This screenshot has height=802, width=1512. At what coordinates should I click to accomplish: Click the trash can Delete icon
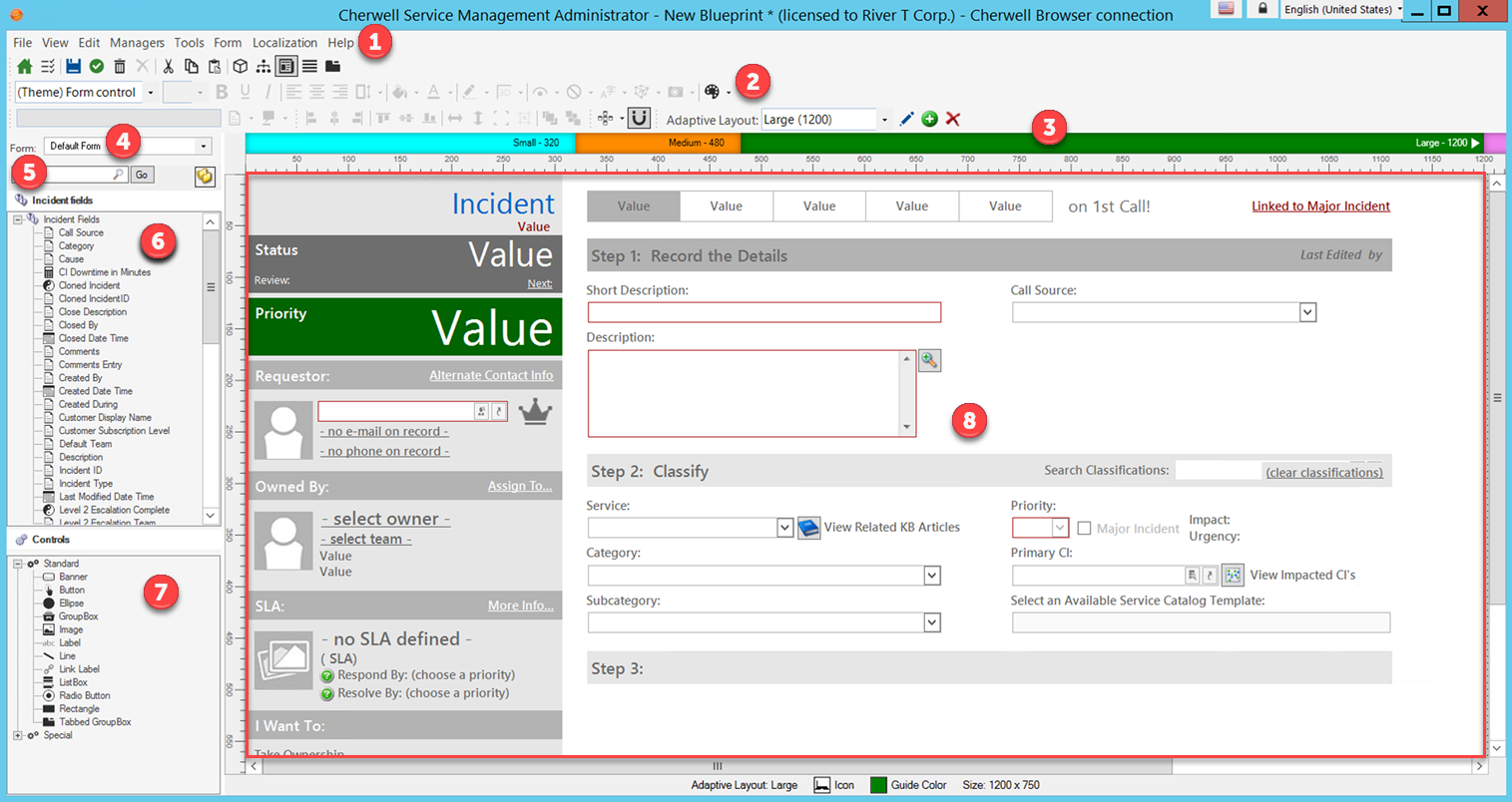click(x=120, y=67)
